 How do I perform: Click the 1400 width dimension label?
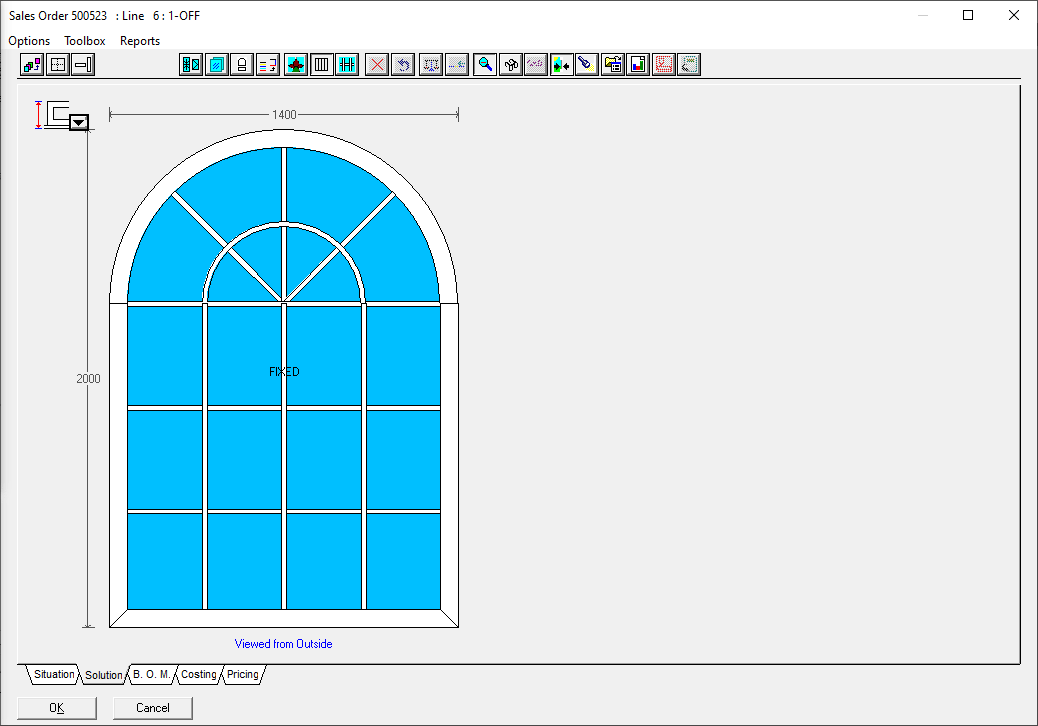pyautogui.click(x=284, y=115)
